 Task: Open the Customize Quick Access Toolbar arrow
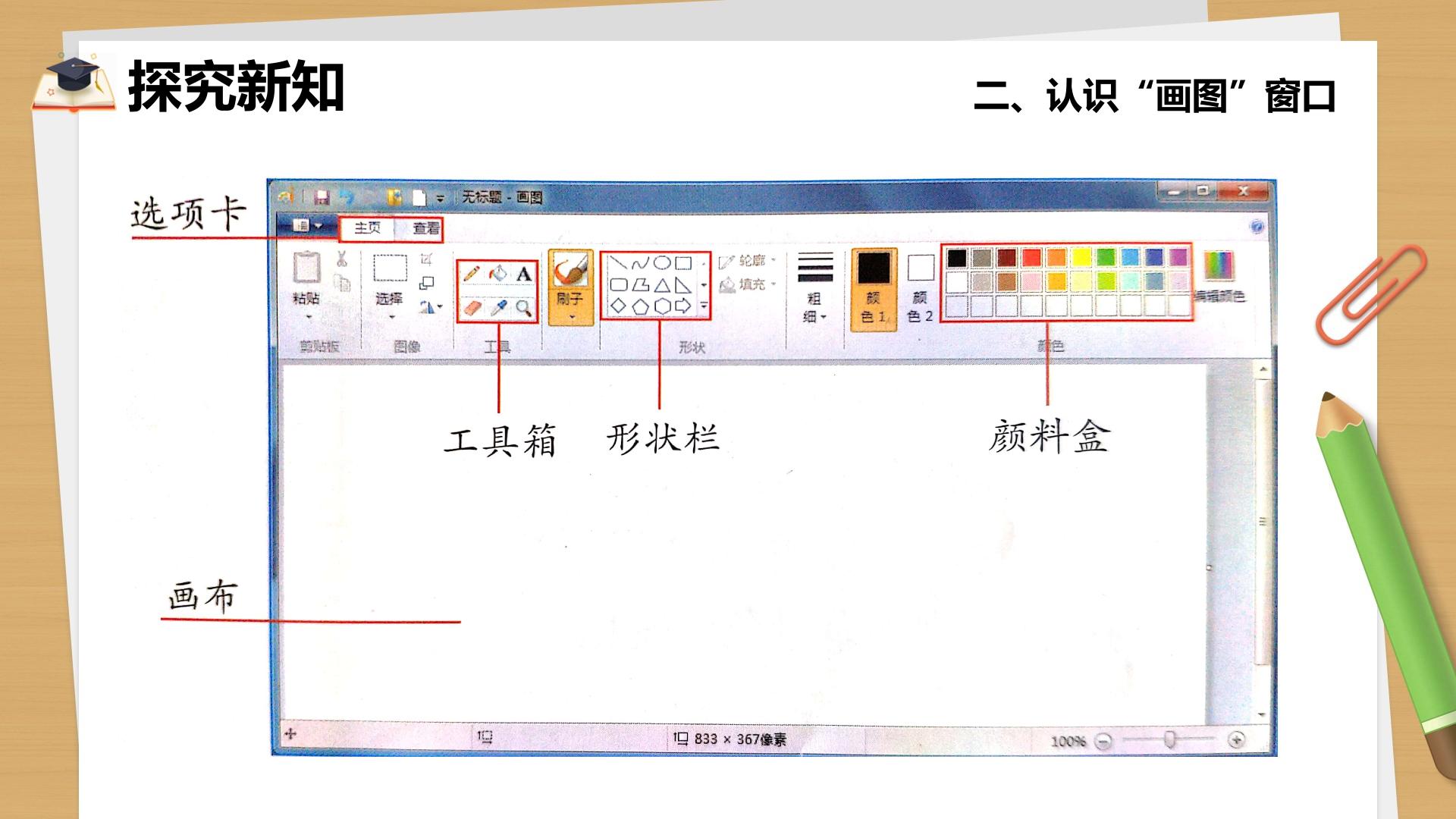pos(440,199)
